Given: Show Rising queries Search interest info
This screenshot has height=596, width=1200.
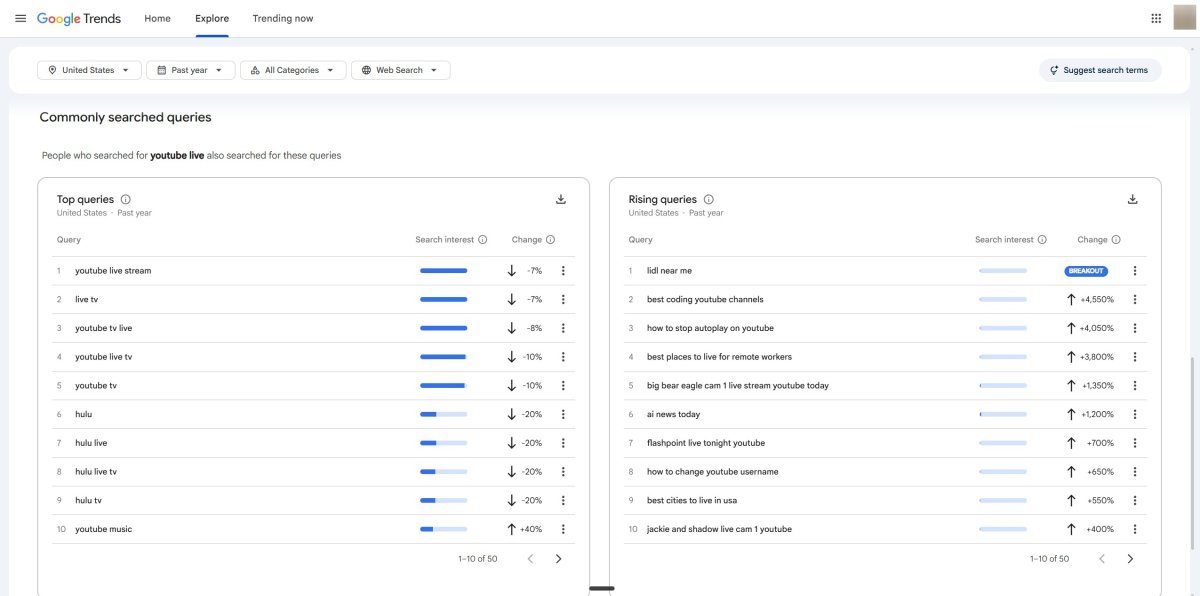Looking at the screenshot, I should (x=1042, y=240).
